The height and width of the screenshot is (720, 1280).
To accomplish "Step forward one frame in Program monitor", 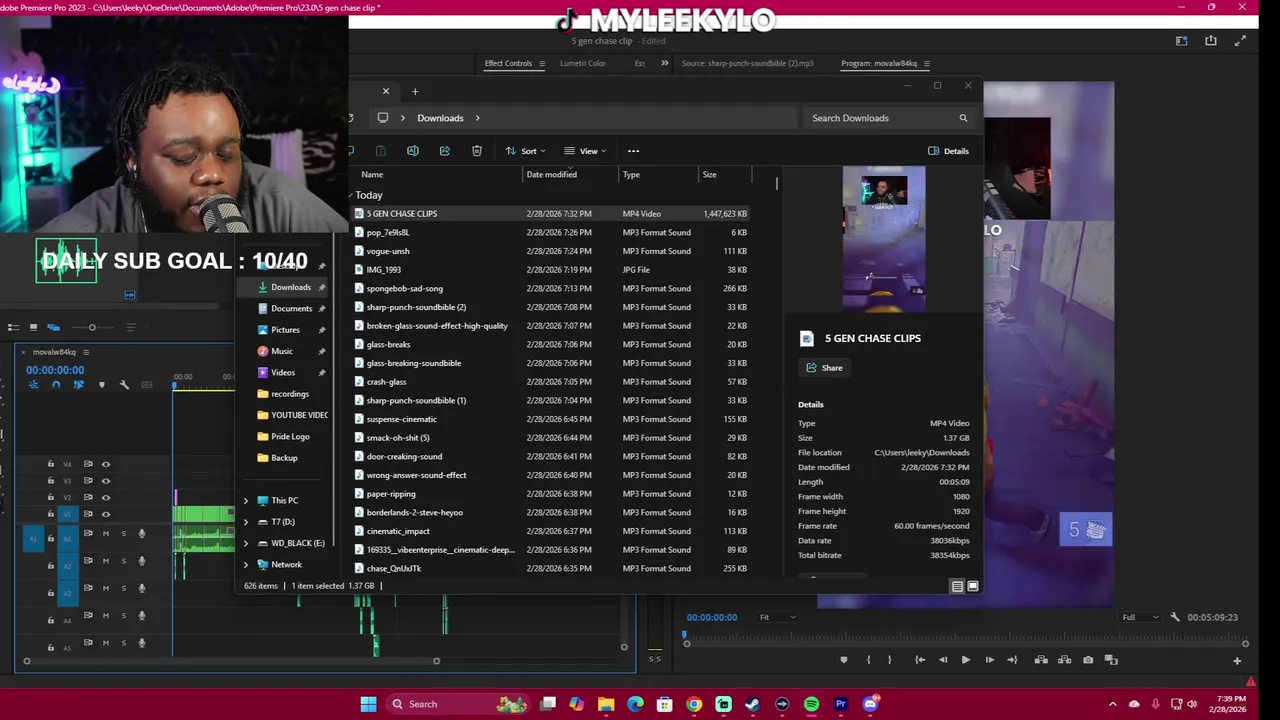I will pos(988,660).
